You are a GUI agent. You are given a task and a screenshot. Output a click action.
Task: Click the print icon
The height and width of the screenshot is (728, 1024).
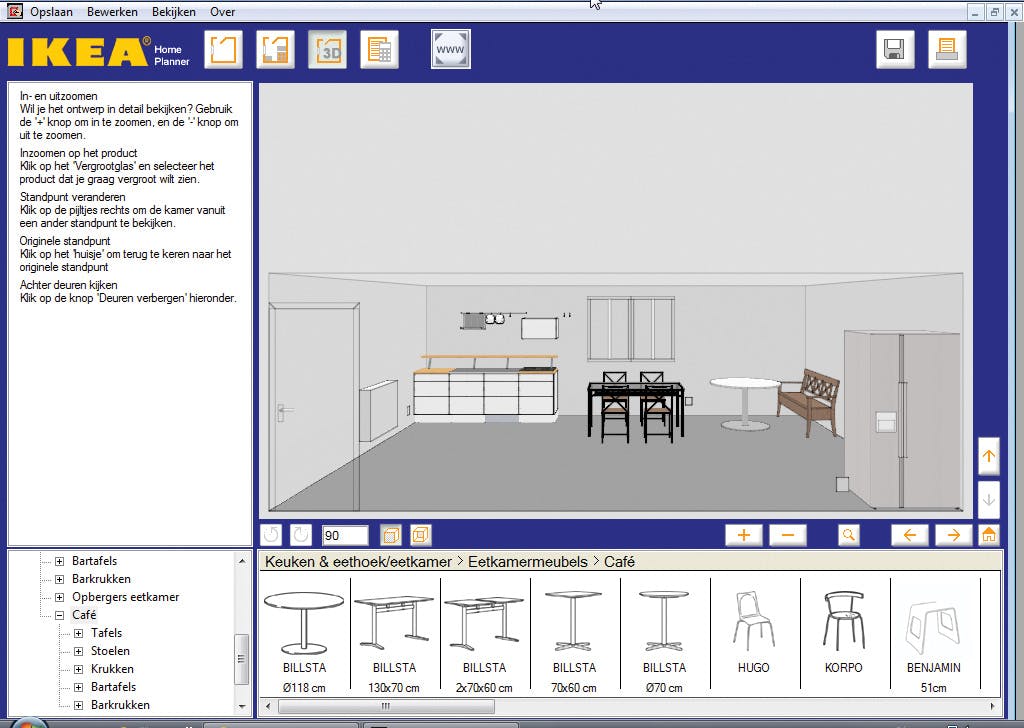[947, 50]
